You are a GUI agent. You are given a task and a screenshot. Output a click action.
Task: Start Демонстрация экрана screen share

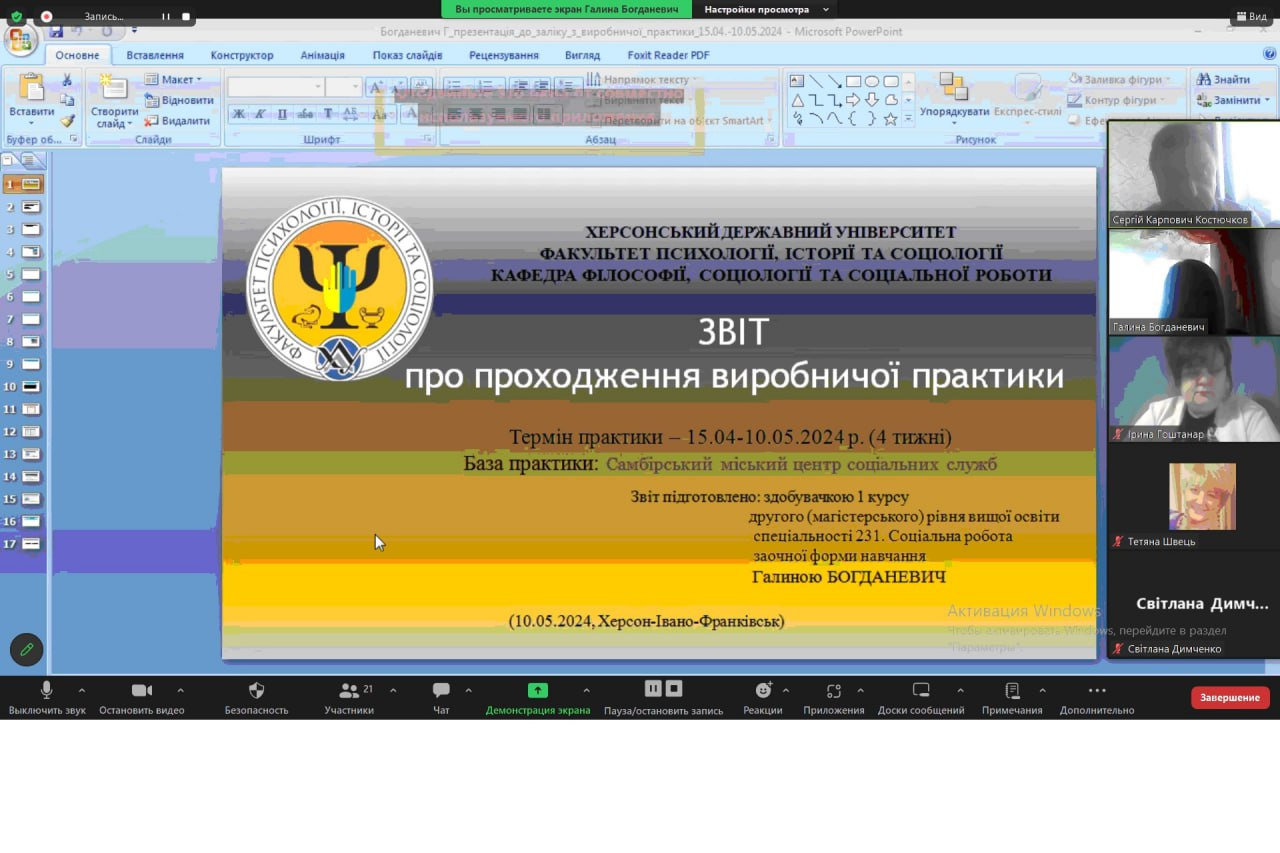tap(538, 698)
